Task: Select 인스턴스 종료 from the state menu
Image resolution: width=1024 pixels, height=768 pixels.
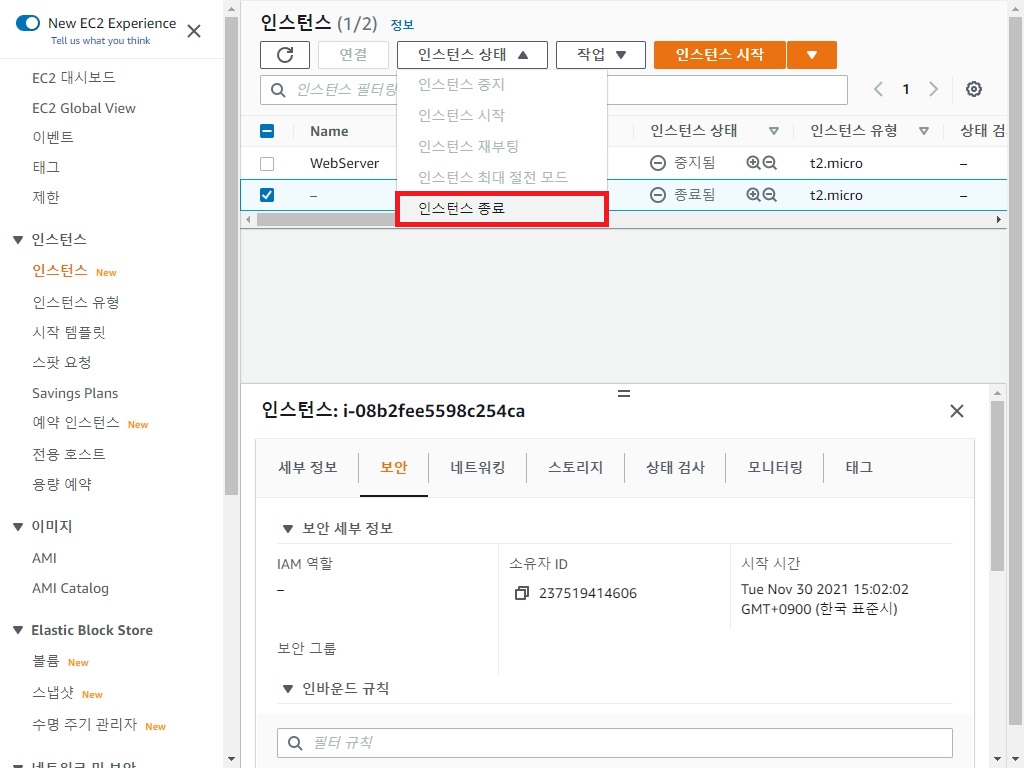Action: (x=502, y=209)
